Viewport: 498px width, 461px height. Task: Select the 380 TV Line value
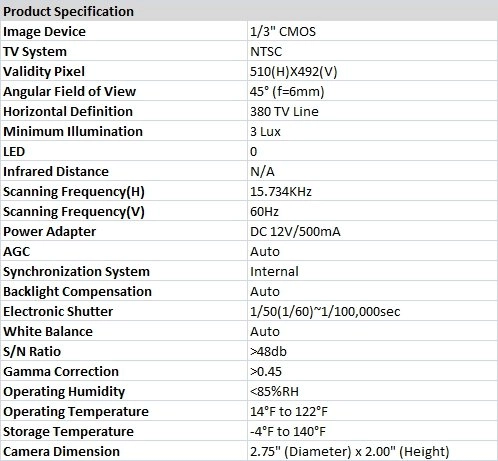click(x=284, y=112)
